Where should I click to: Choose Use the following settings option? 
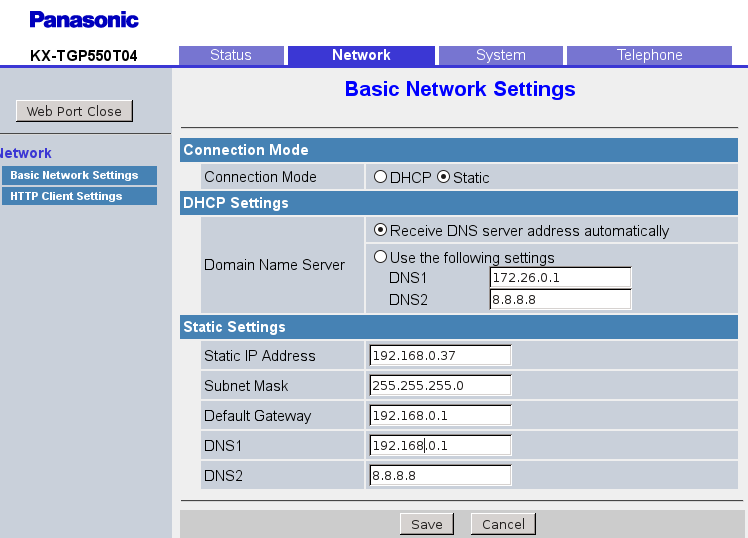pyautogui.click(x=380, y=257)
